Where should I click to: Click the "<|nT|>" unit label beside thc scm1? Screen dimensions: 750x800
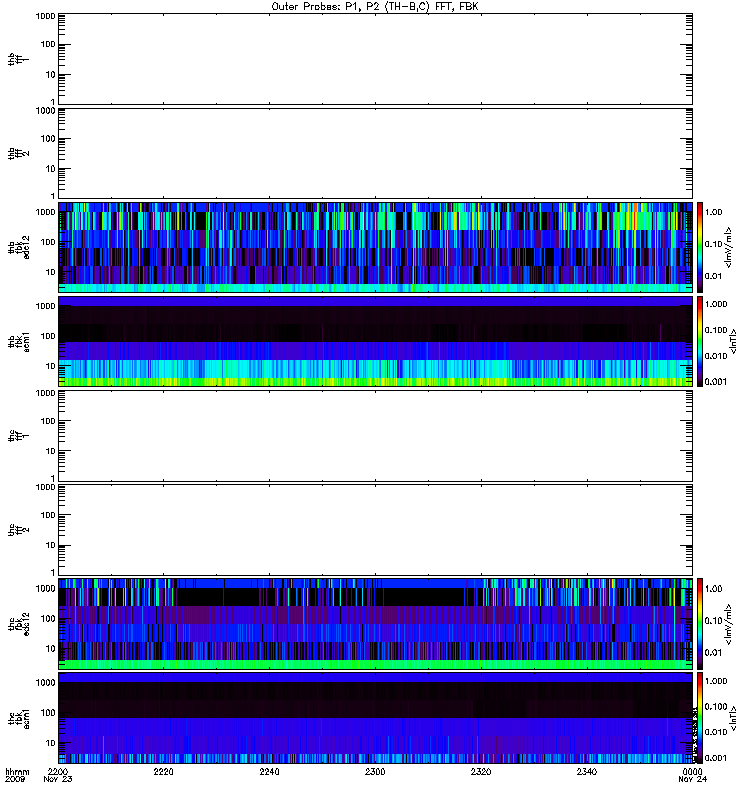[734, 718]
